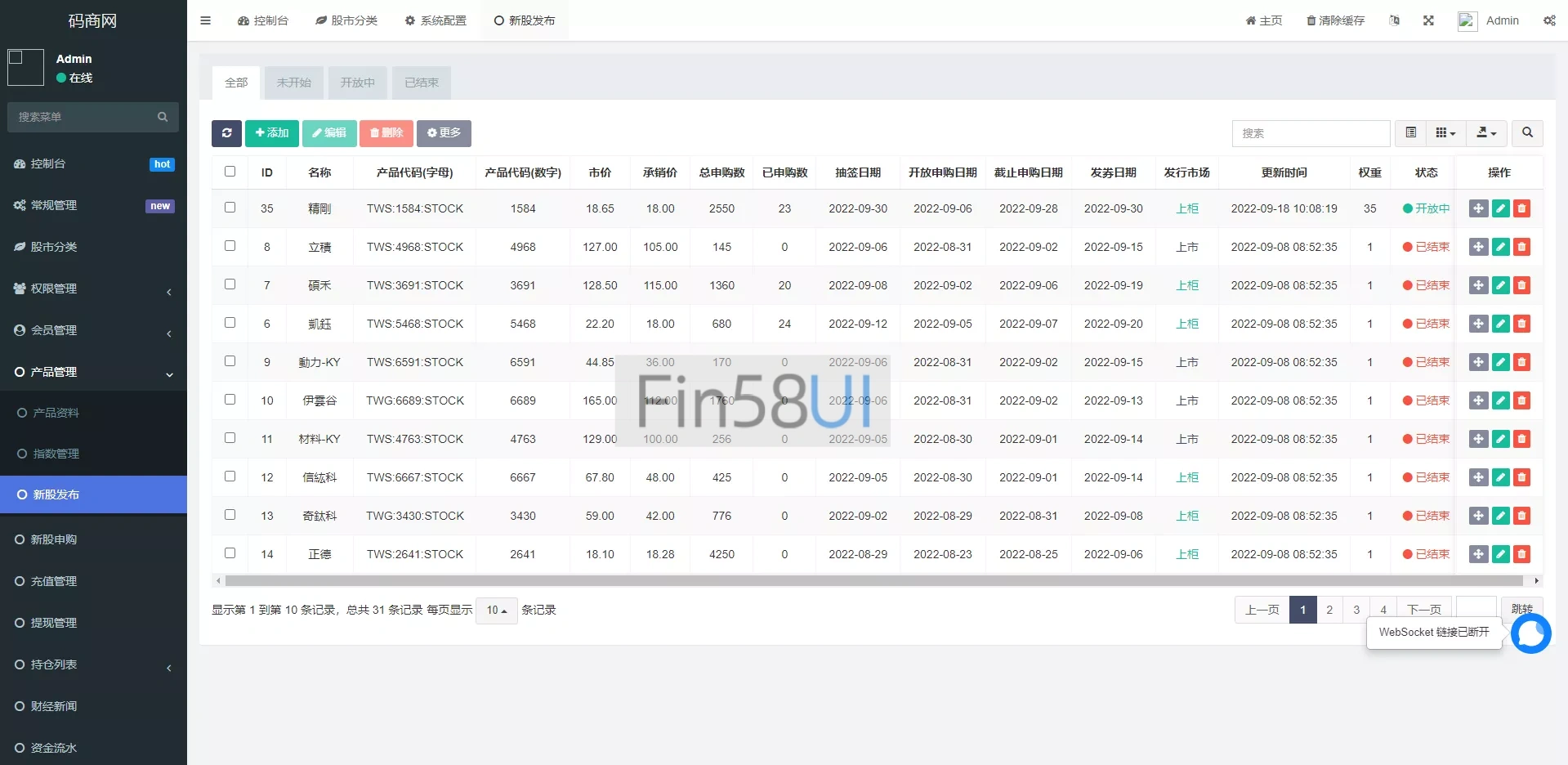Click the horizontal table scrollbar
This screenshot has height=765, width=1568.
point(873,581)
